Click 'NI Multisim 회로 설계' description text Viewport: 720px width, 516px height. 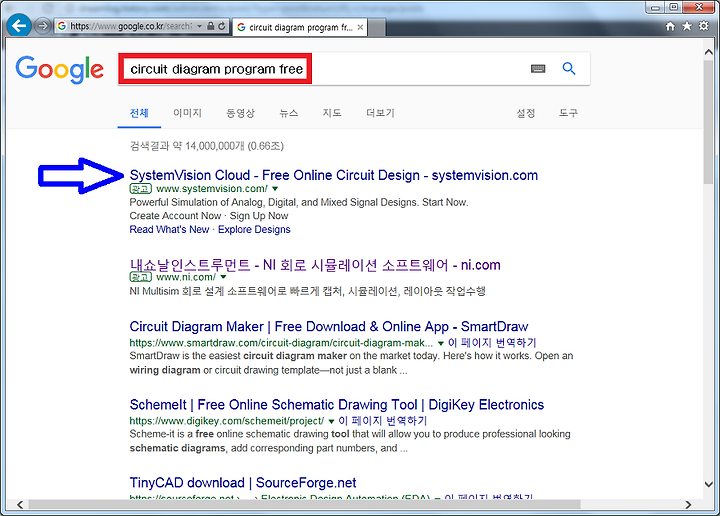click(307, 291)
